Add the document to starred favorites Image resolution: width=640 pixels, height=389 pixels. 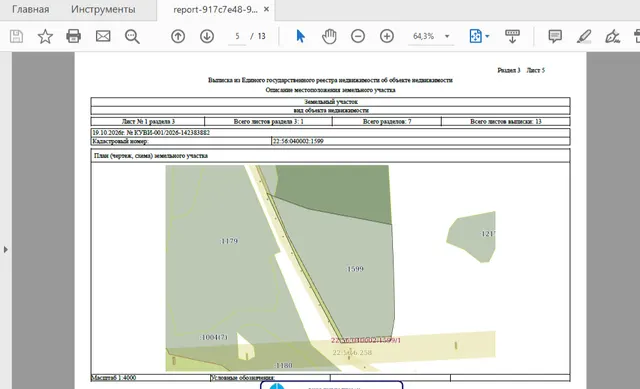pyautogui.click(x=45, y=36)
